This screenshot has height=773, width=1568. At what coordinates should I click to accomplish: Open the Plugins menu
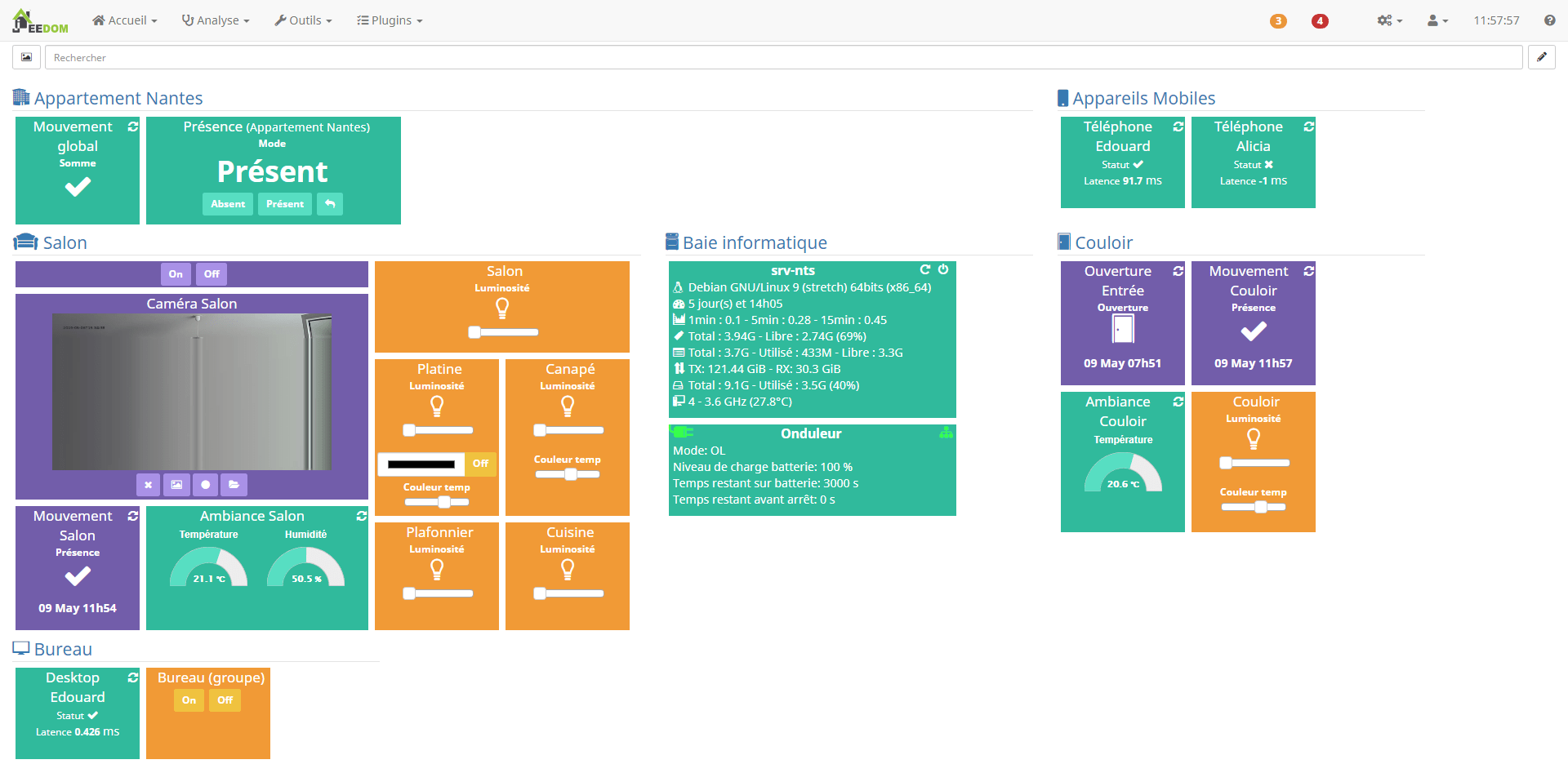[x=390, y=20]
